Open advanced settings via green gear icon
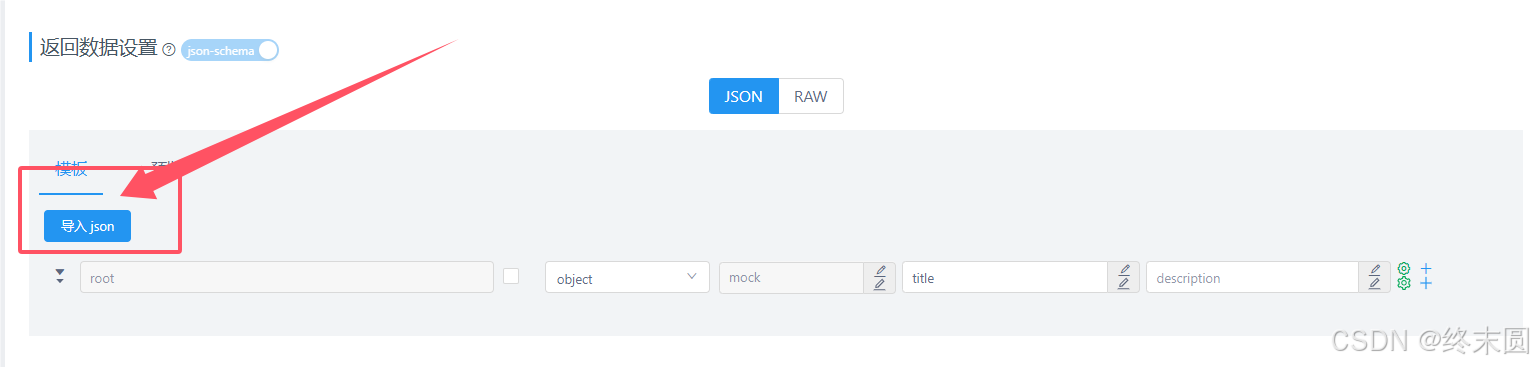This screenshot has width=1535, height=367. pos(1404,276)
